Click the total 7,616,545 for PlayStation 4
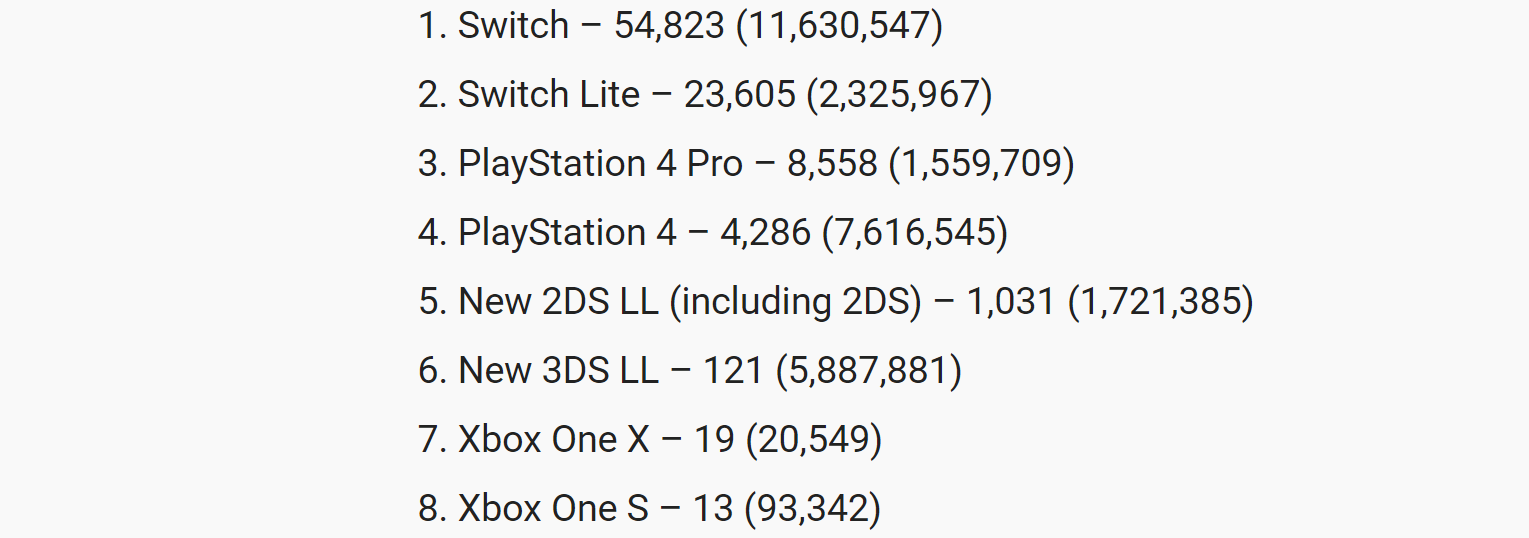The height and width of the screenshot is (538, 1529). (x=915, y=234)
